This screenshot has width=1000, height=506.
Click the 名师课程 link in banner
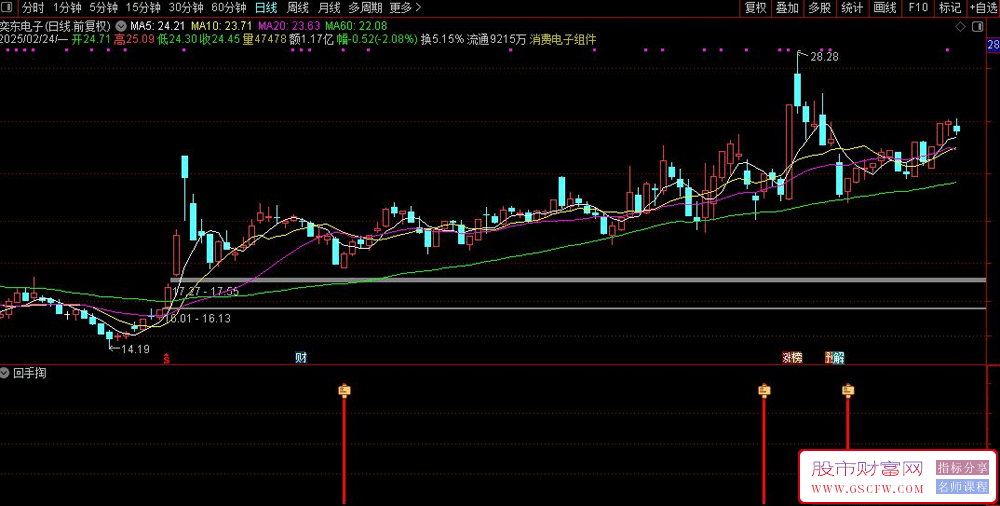coord(962,487)
